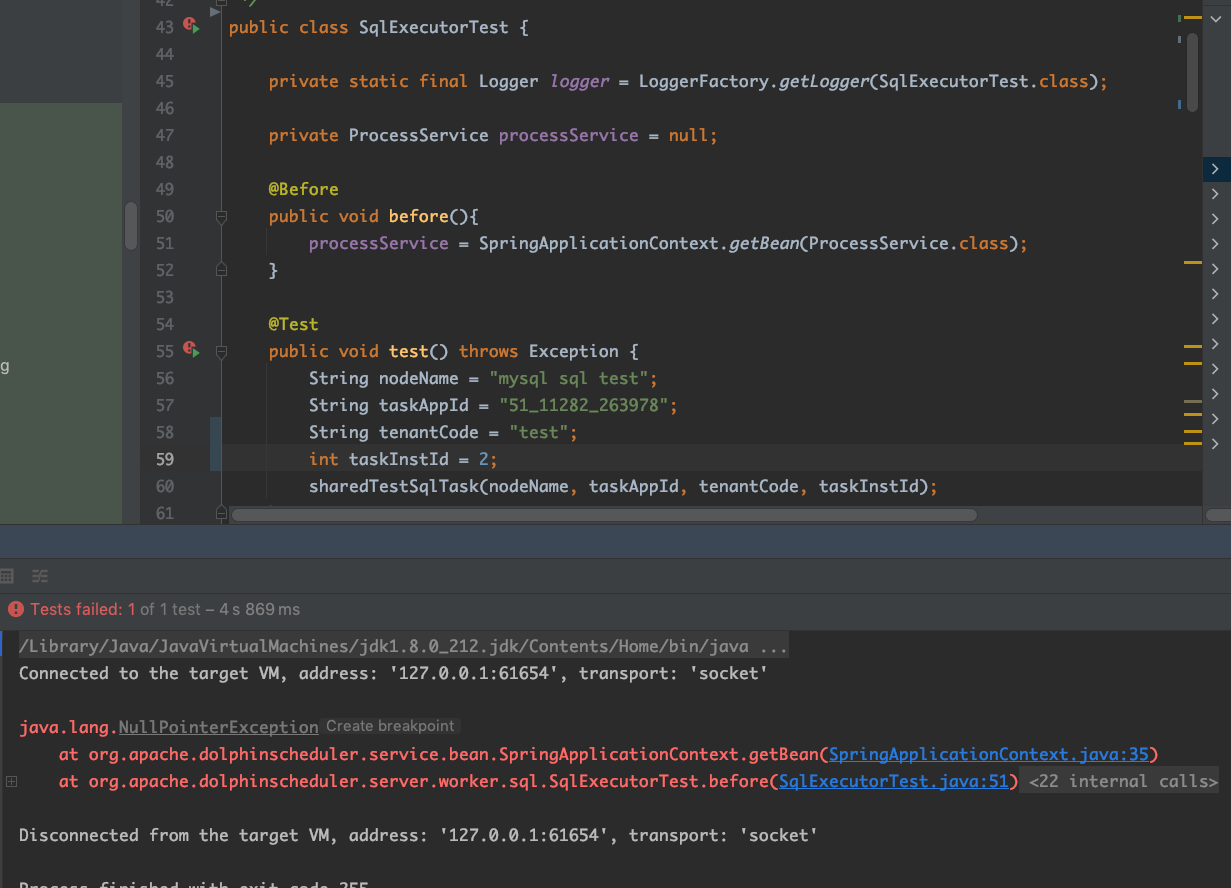1231x888 pixels.
Task: Click 'taskInstId = 2' on line 59
Action: tap(418, 459)
